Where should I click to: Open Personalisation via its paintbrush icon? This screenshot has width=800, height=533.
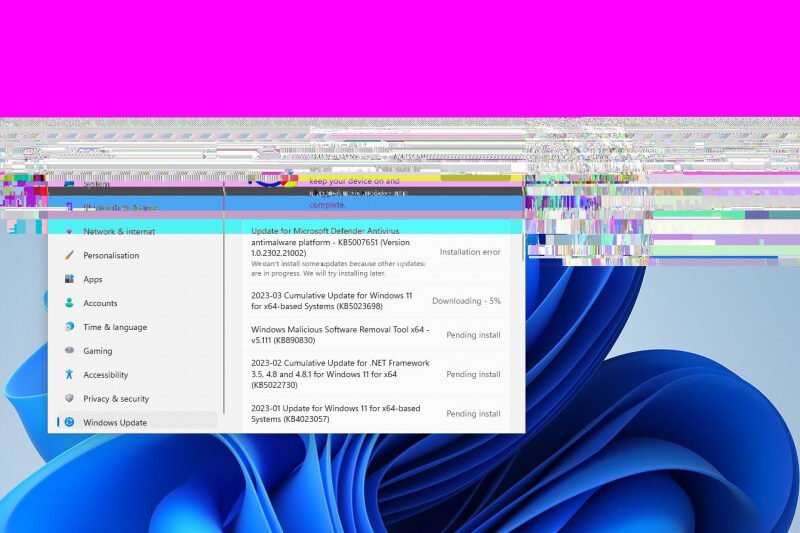click(x=69, y=255)
